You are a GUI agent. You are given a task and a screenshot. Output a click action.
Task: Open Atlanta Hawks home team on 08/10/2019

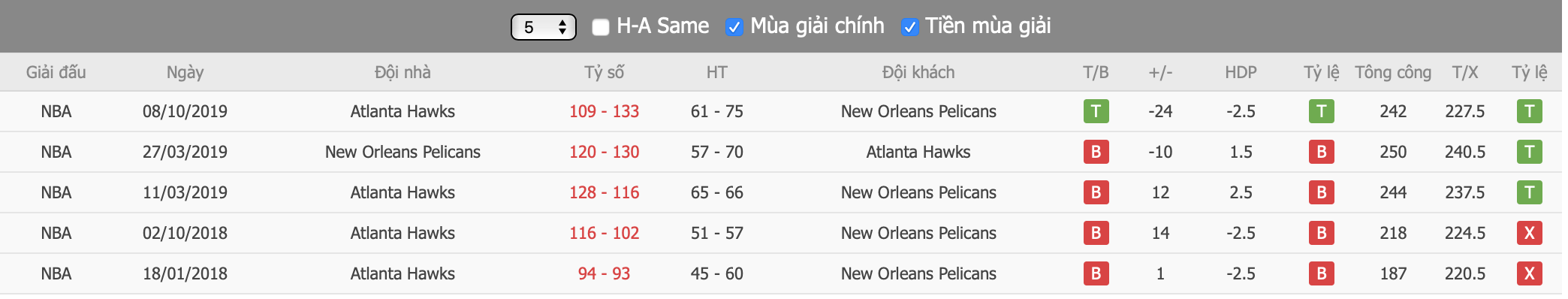click(x=403, y=111)
